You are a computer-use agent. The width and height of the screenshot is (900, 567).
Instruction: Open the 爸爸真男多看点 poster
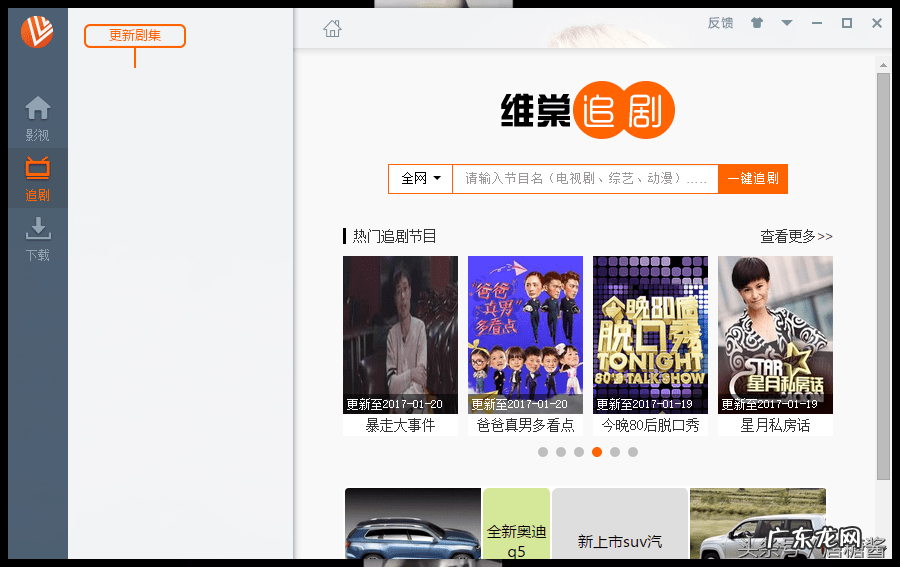525,335
